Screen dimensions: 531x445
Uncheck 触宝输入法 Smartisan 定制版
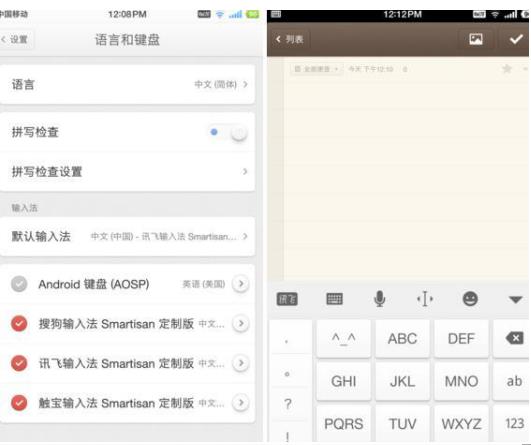pyautogui.click(x=19, y=403)
